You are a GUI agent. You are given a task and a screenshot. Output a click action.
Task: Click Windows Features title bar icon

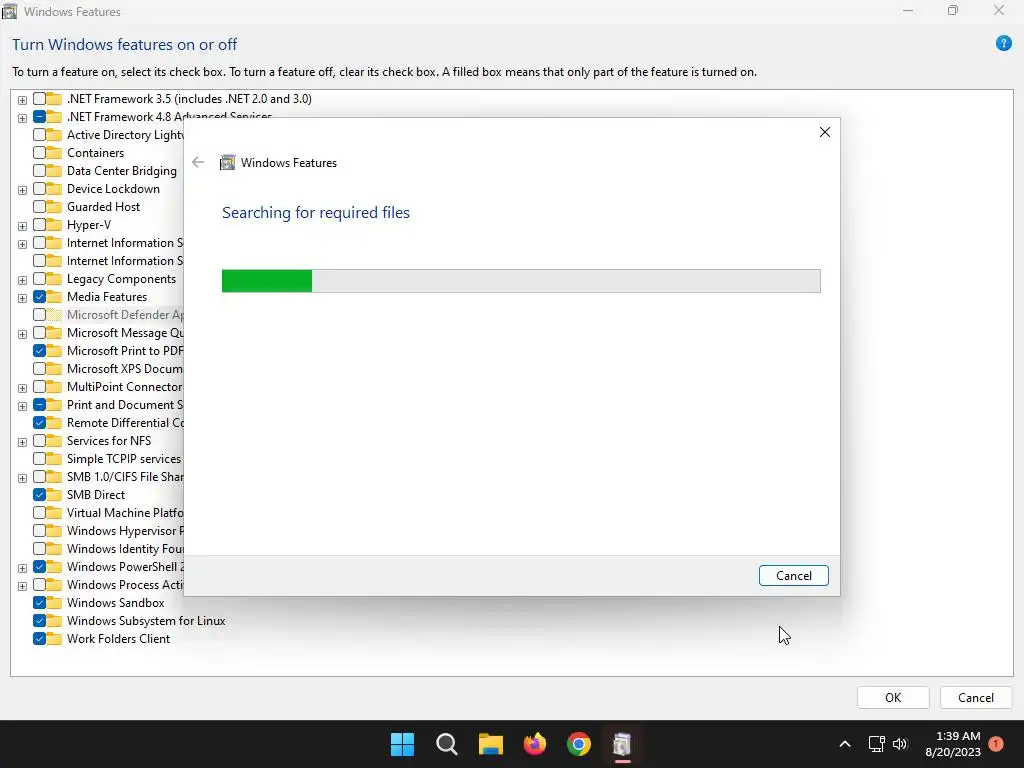tap(9, 11)
